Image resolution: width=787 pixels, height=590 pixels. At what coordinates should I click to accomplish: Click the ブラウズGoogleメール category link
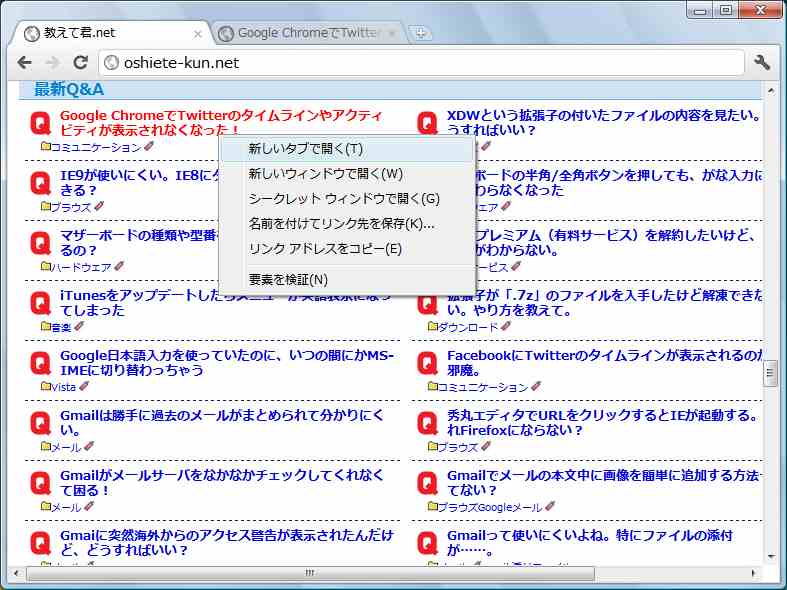[490, 507]
